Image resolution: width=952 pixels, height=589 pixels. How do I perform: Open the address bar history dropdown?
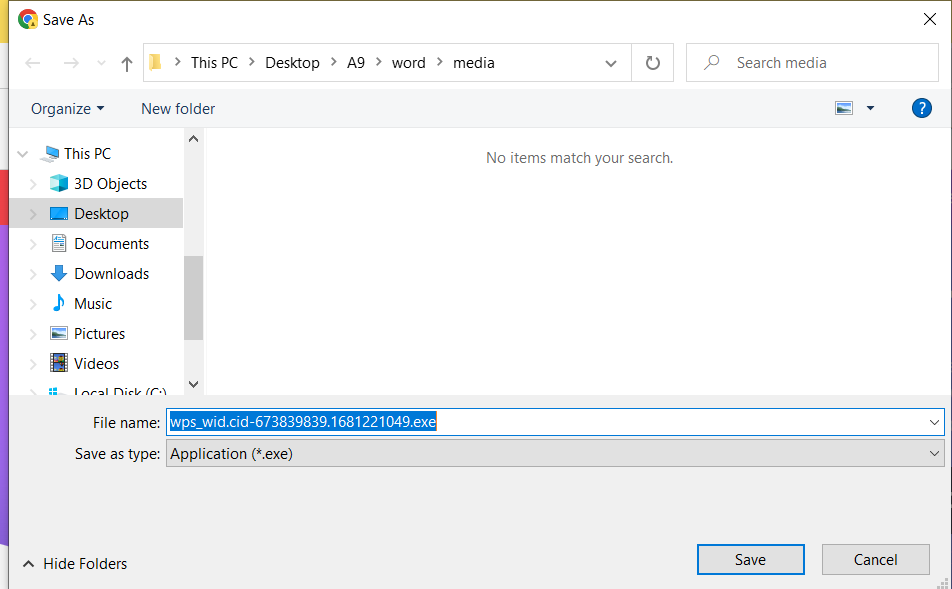[x=611, y=63]
